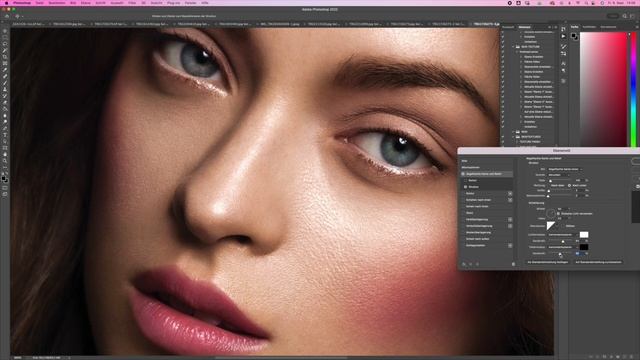Click the move effect down arrow in dialog
Screen dimensions: 640x360
click(x=477, y=264)
